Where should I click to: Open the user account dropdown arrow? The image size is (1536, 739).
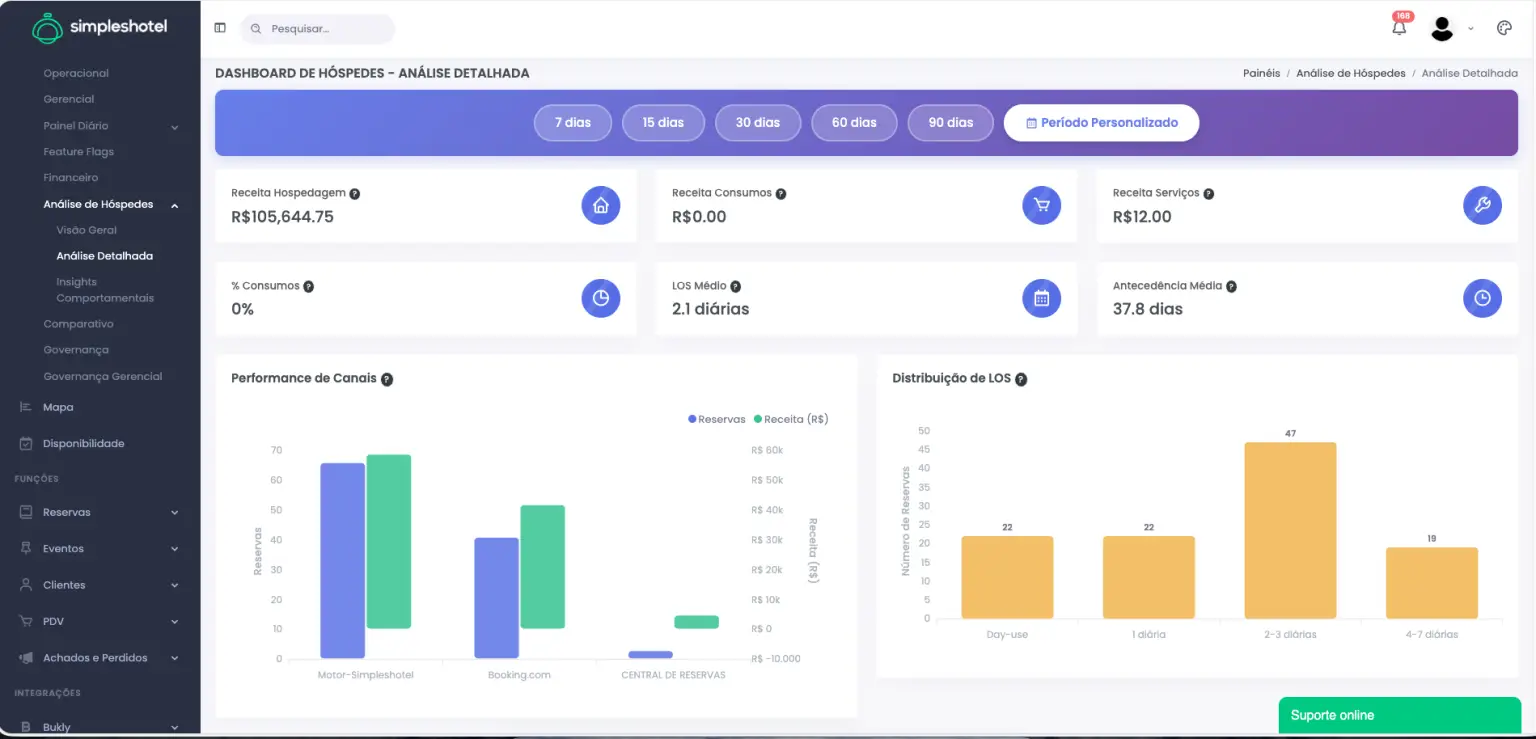pyautogui.click(x=1470, y=28)
